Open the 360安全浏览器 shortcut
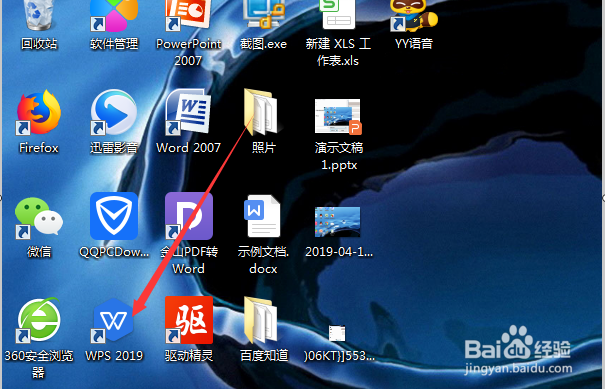Image resolution: width=605 pixels, height=389 pixels. (39, 320)
